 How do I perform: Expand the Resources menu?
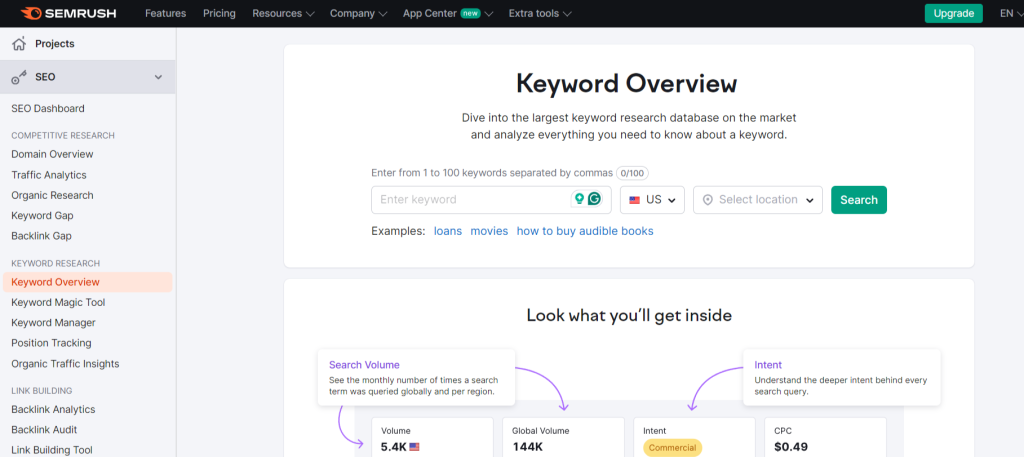[283, 13]
